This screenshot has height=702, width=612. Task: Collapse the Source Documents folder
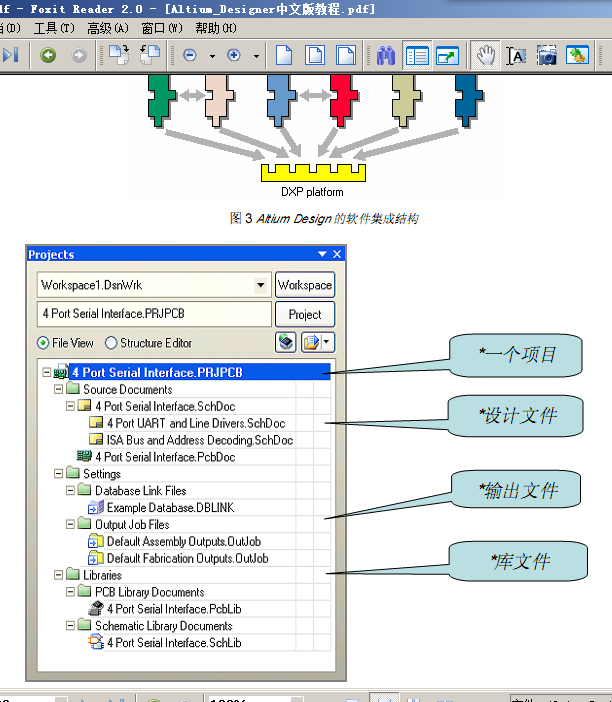point(58,389)
